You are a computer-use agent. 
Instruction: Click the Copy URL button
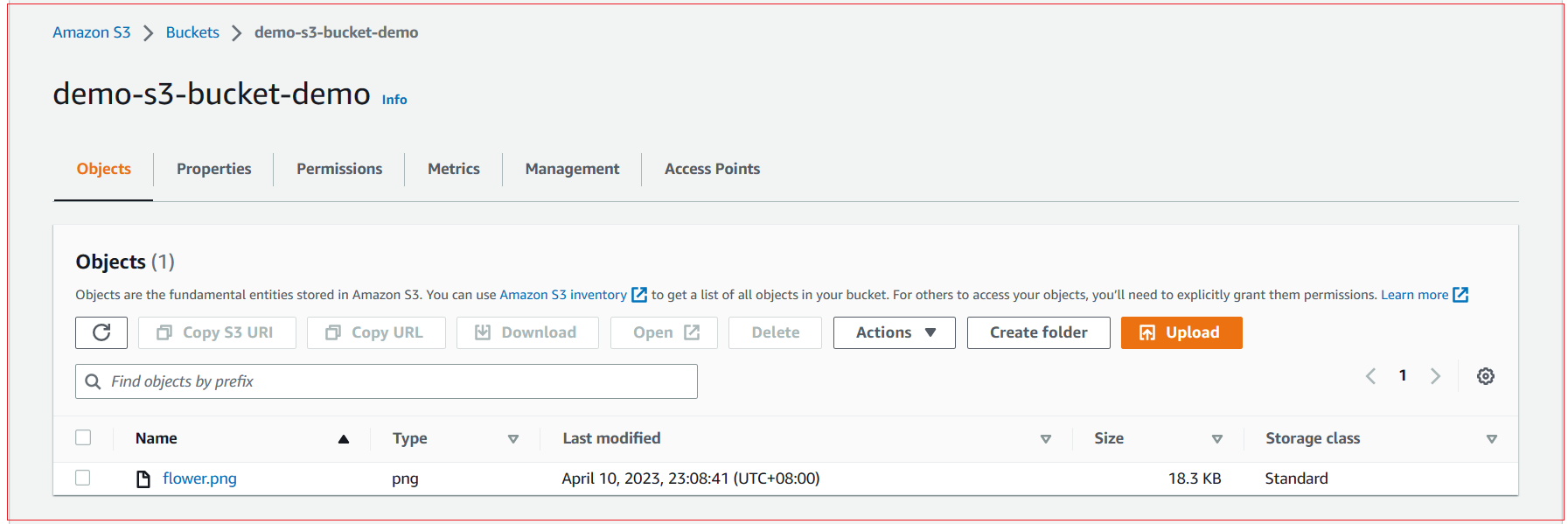tap(376, 332)
